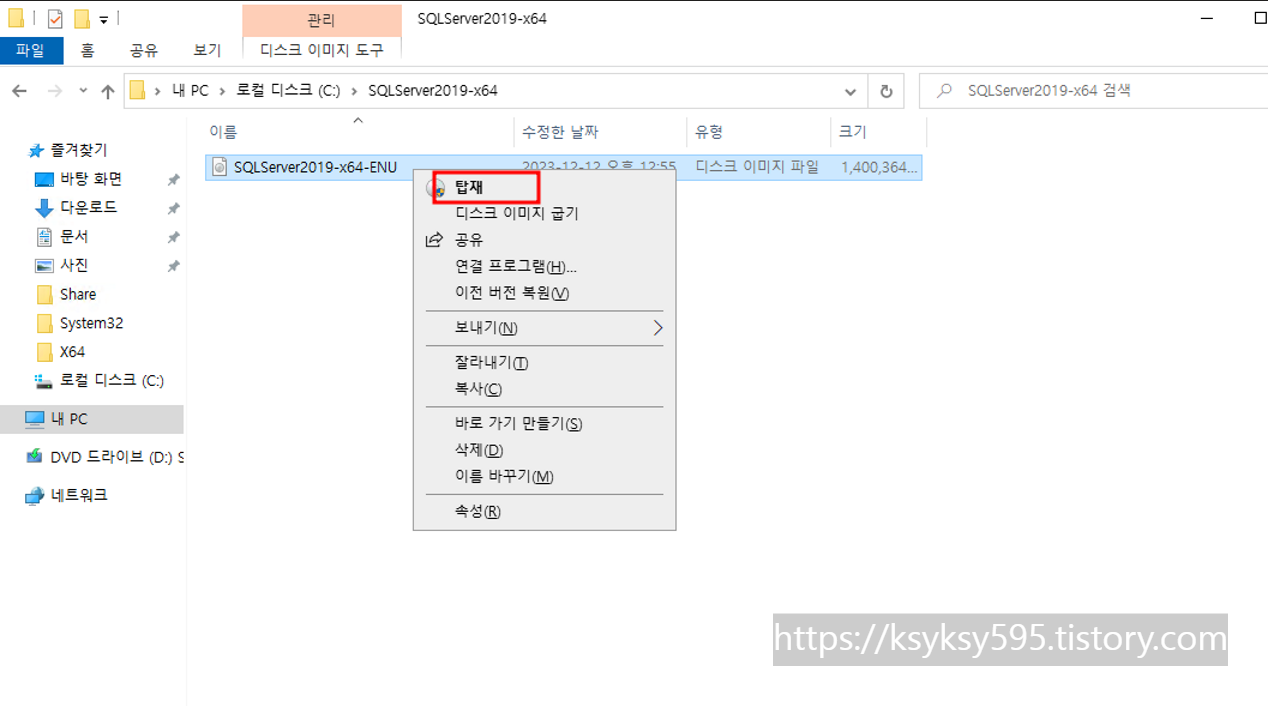1268x706 pixels.
Task: Click the search magnifier icon
Action: [943, 91]
